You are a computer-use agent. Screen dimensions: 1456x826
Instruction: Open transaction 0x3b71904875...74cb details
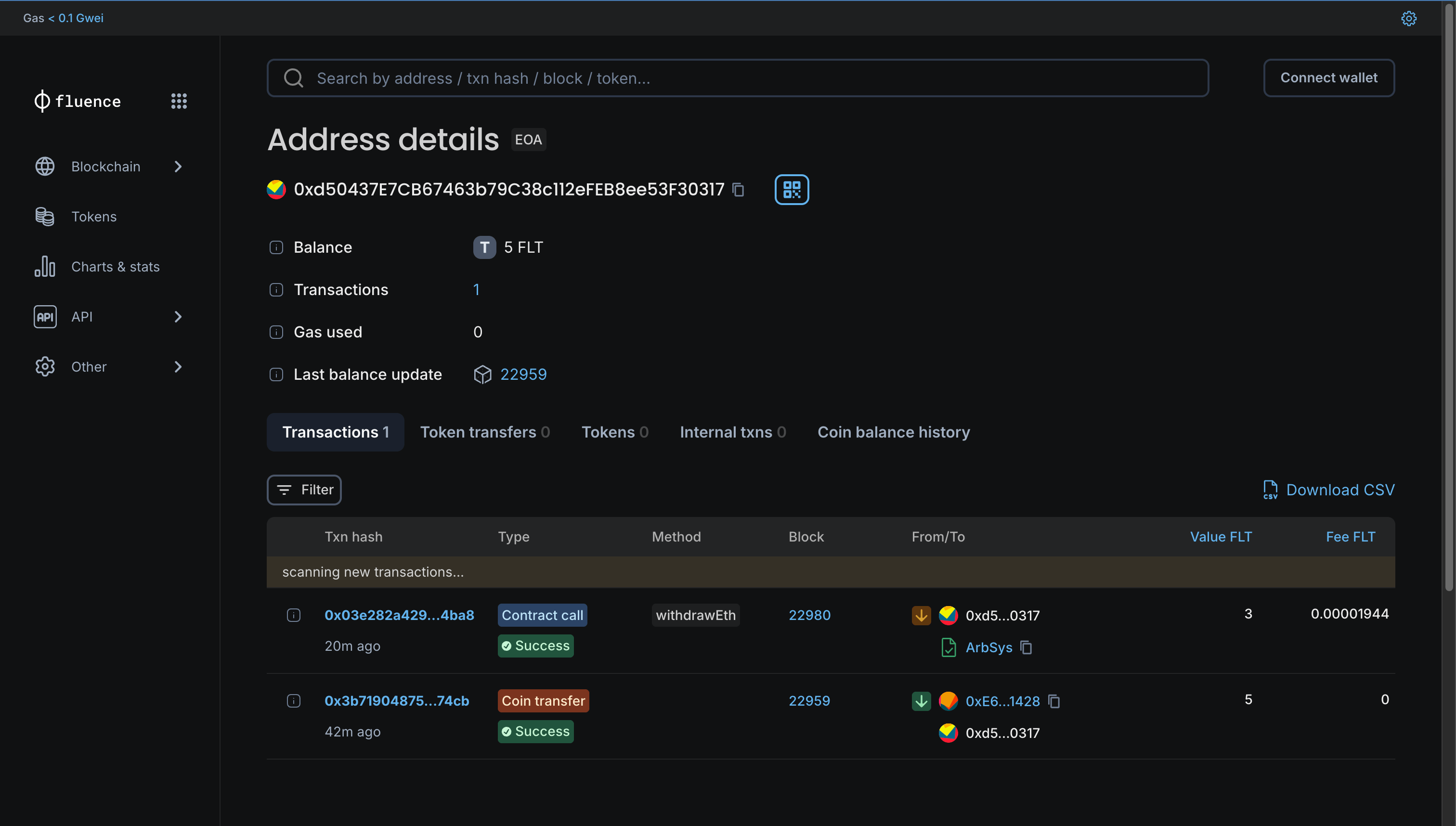point(396,701)
